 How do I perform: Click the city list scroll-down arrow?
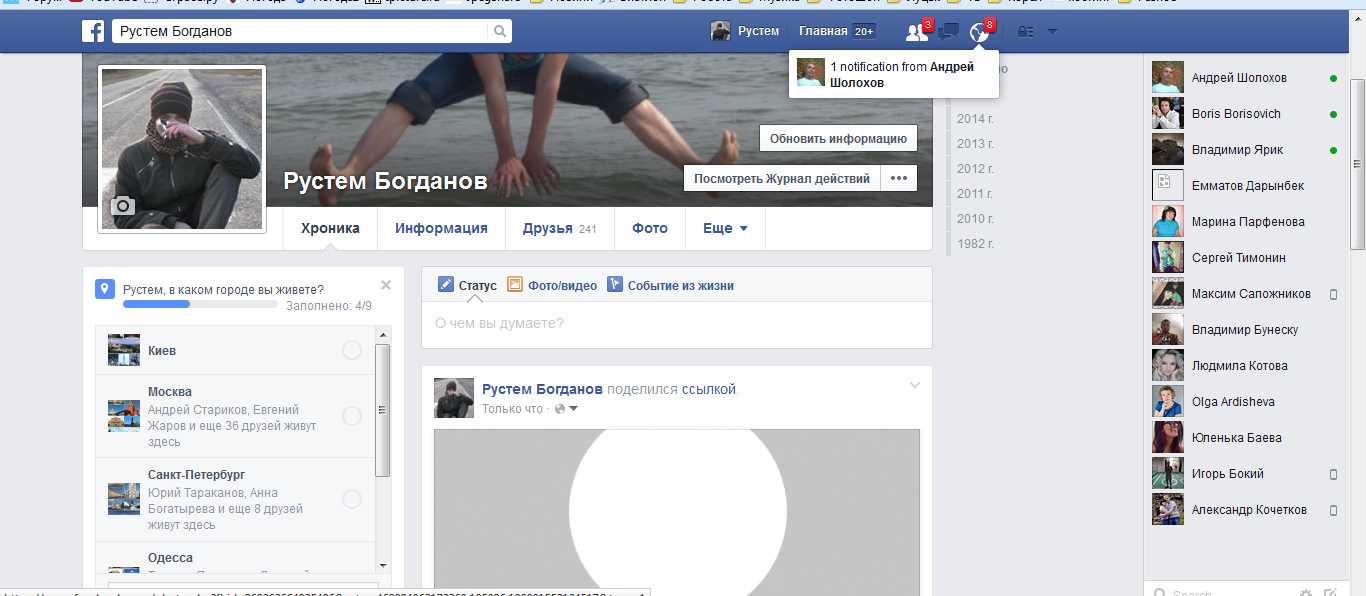(x=383, y=565)
